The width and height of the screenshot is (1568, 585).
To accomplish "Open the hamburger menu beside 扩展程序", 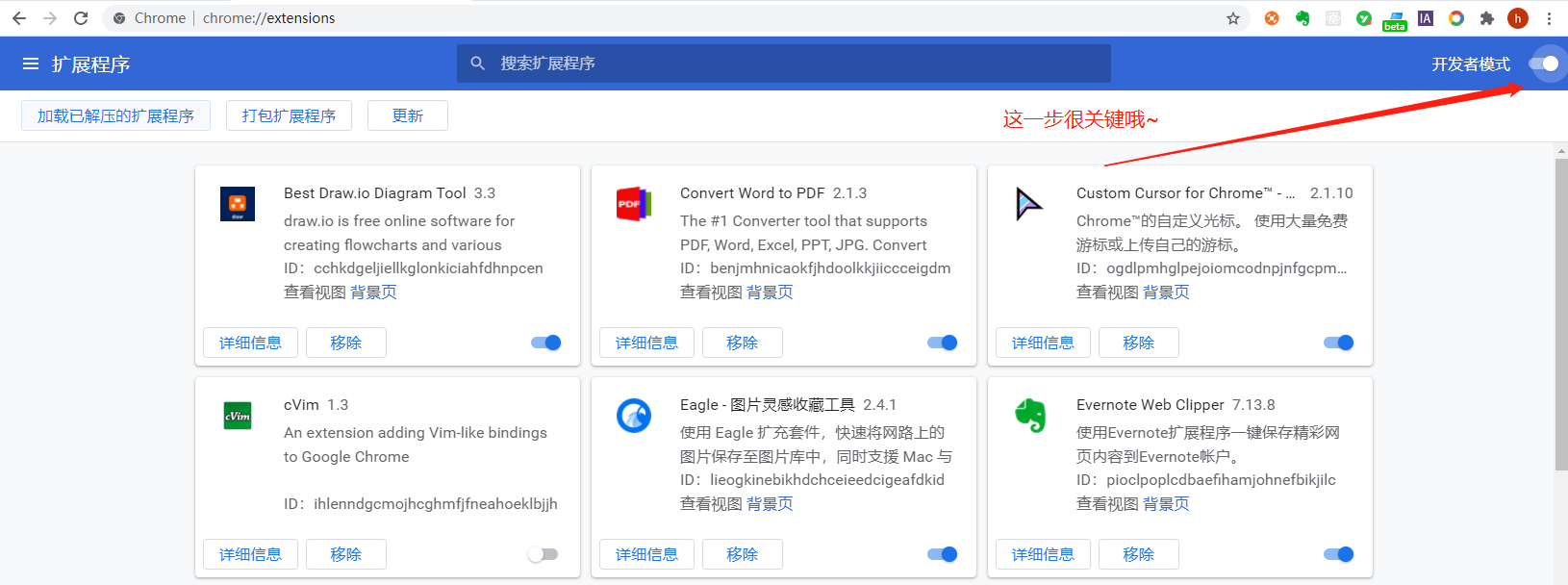I will coord(31,64).
